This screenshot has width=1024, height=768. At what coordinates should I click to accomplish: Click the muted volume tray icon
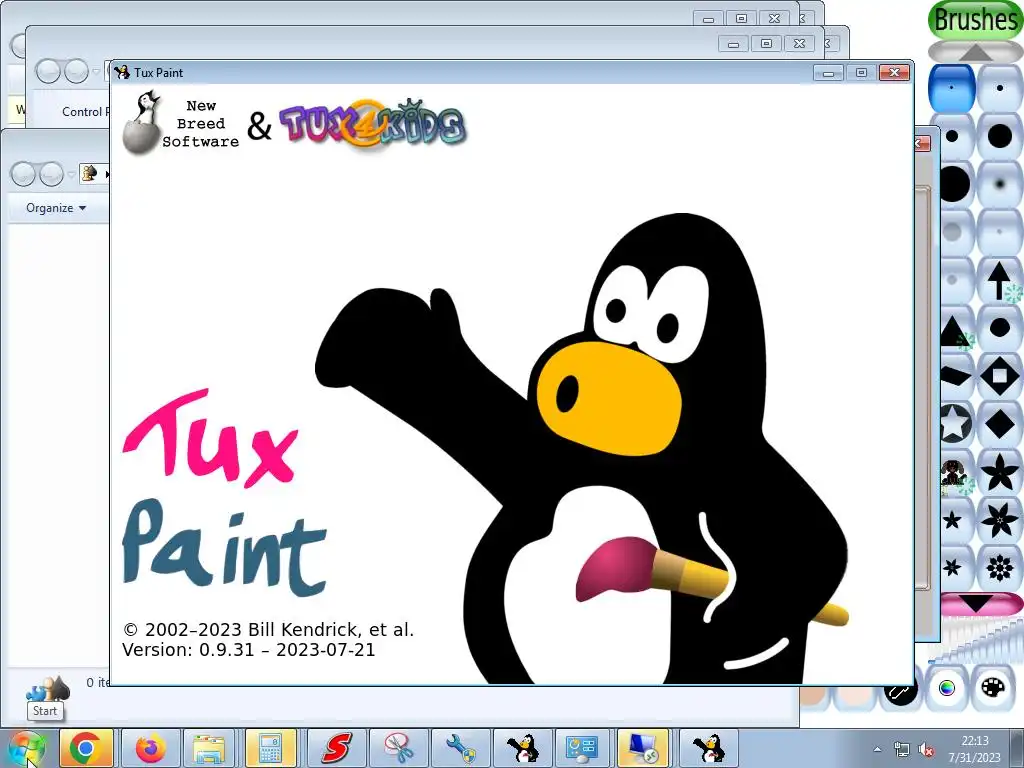[925, 749]
